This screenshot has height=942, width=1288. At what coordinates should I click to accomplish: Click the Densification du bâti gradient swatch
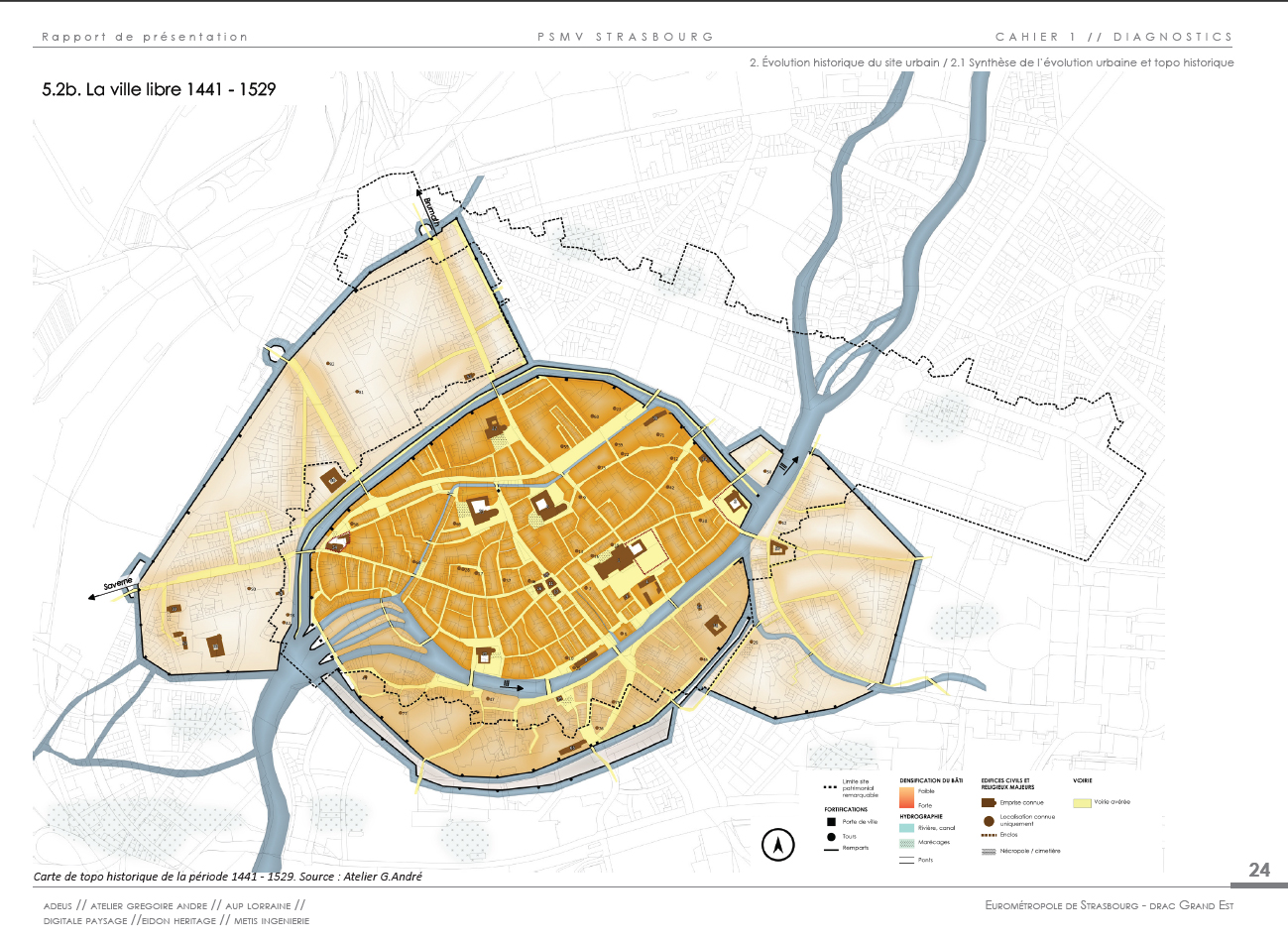(906, 797)
